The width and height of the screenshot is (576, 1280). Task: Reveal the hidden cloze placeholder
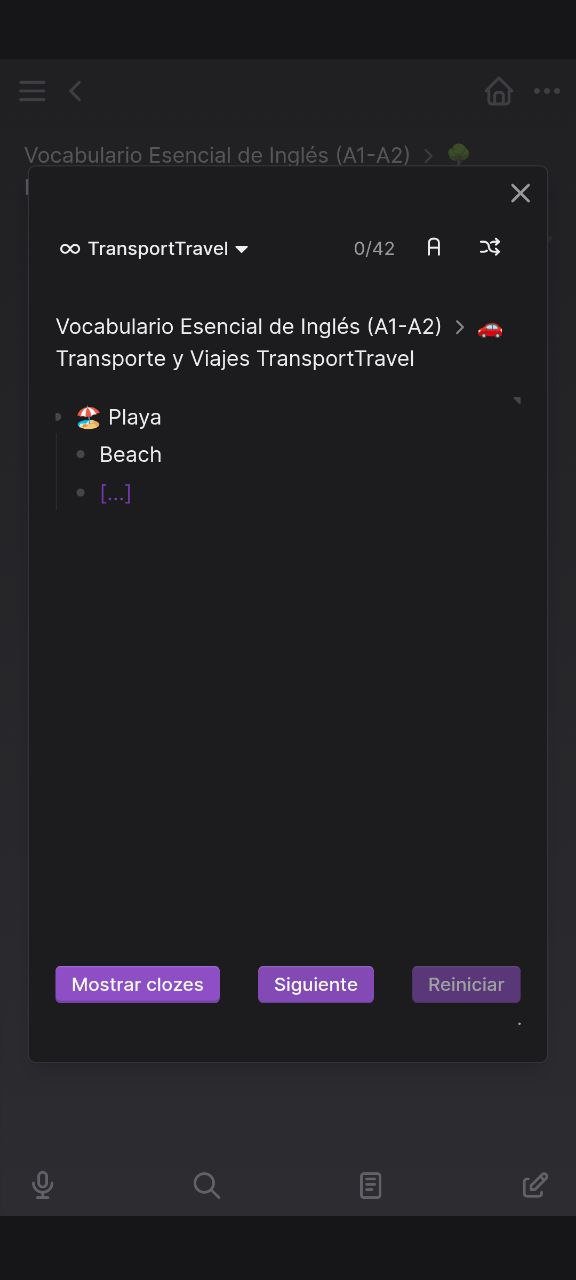[x=116, y=493]
